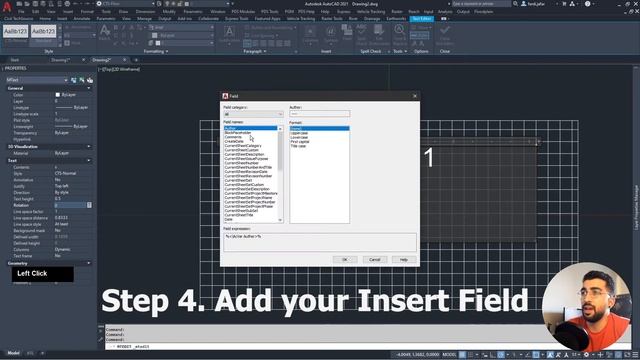Expand the Tools panel
Viewport: 640px width, 360px height.
pyautogui.click(x=400, y=51)
